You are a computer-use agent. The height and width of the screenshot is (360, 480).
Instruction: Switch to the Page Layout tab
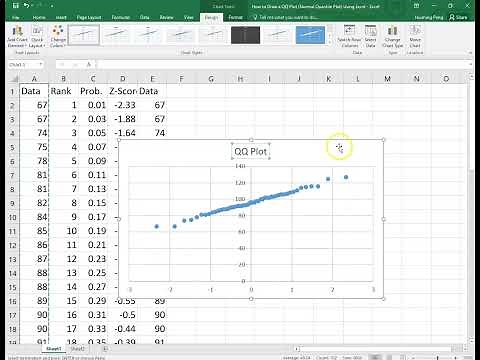pyautogui.click(x=89, y=17)
